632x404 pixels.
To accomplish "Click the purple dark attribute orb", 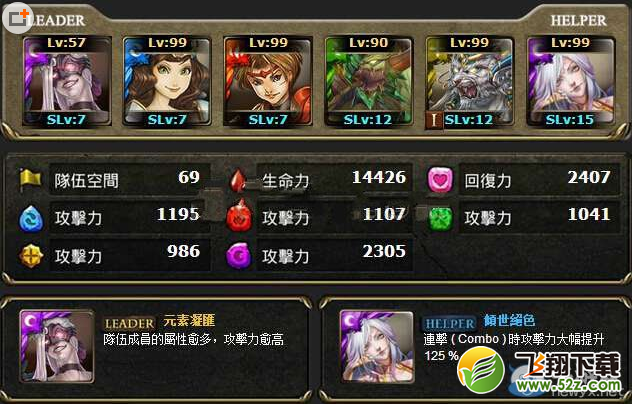I will tap(239, 255).
